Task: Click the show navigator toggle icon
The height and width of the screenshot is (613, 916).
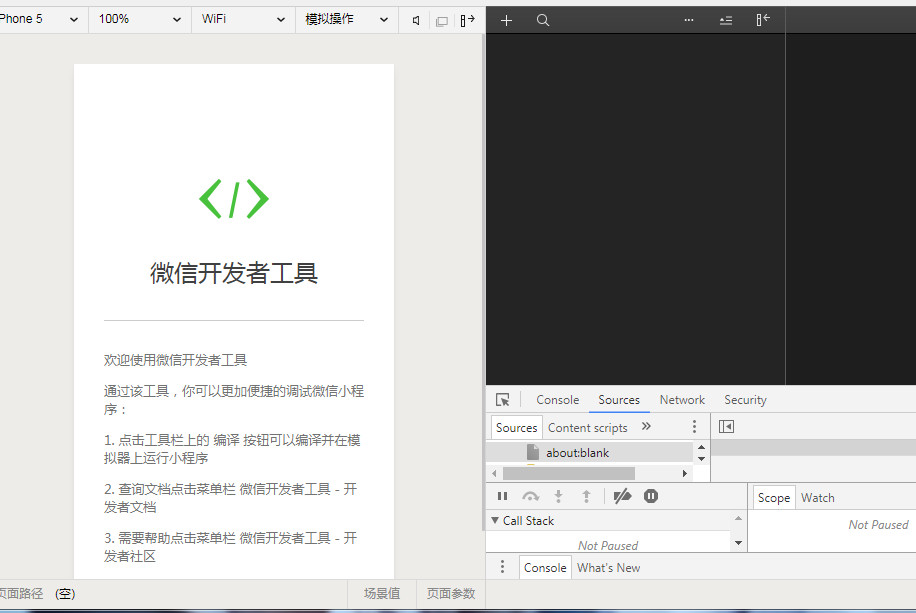Action: (x=726, y=427)
